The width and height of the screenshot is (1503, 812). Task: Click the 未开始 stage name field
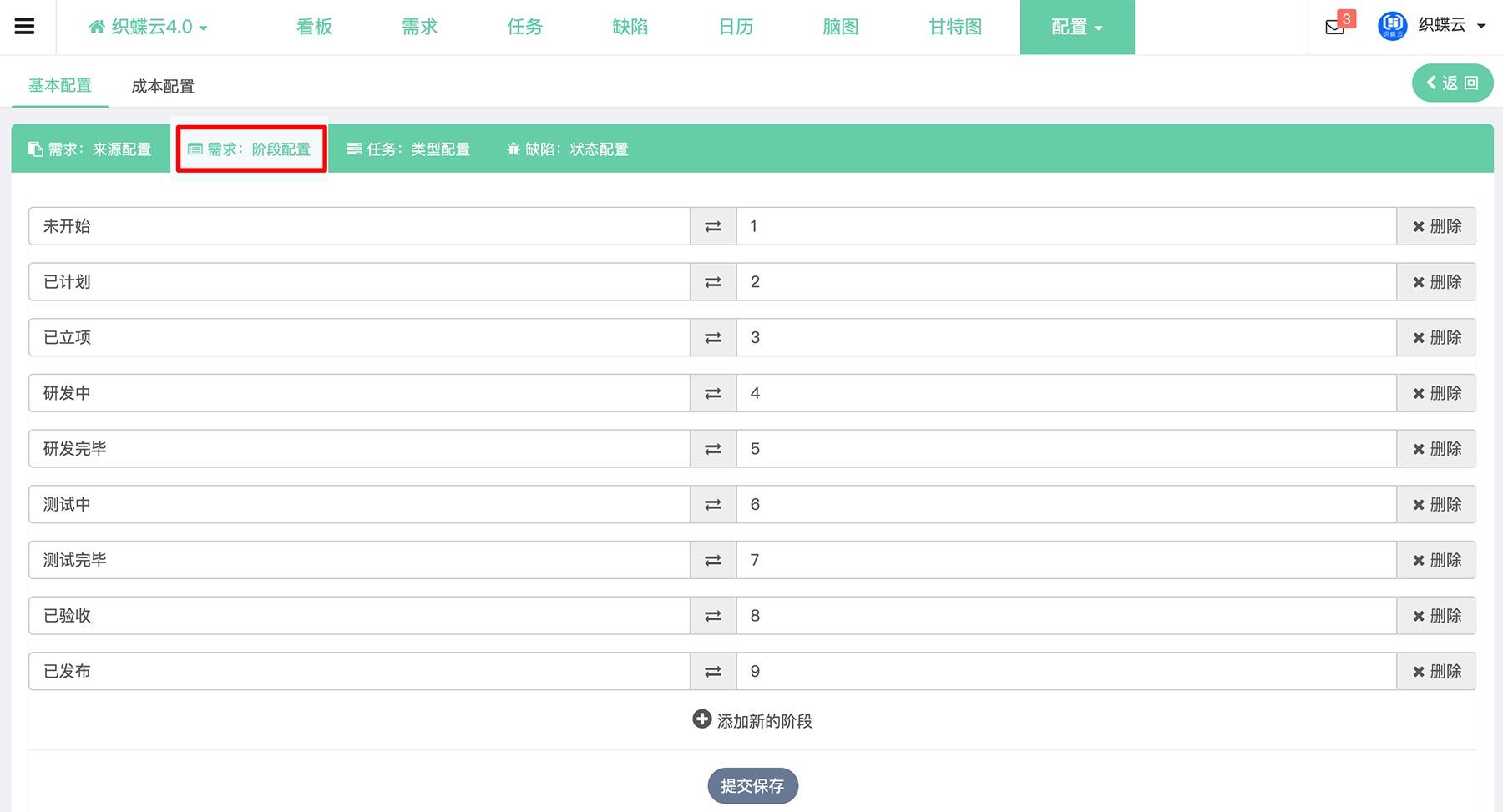pos(359,226)
